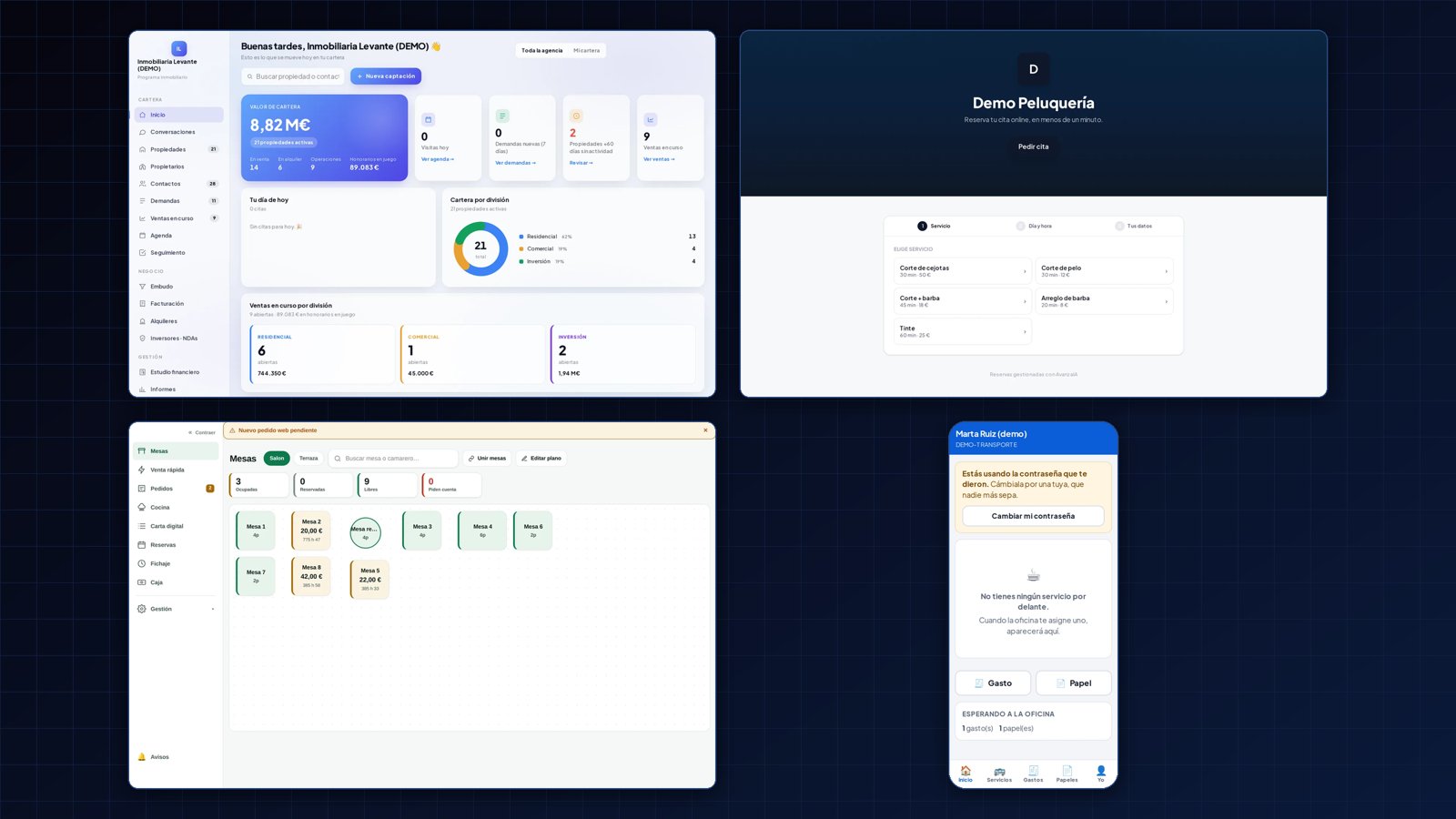Open Facturación in the Inmobiliaria sidebar
This screenshot has height=819, width=1456.
[178, 304]
